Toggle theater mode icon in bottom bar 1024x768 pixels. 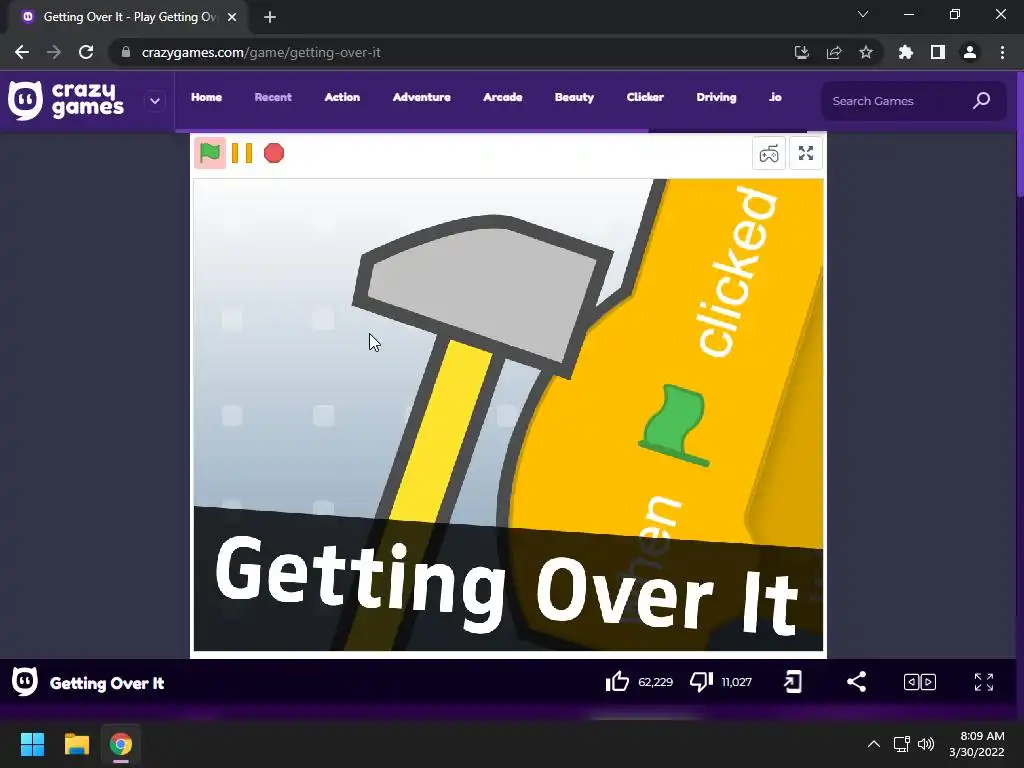(920, 682)
